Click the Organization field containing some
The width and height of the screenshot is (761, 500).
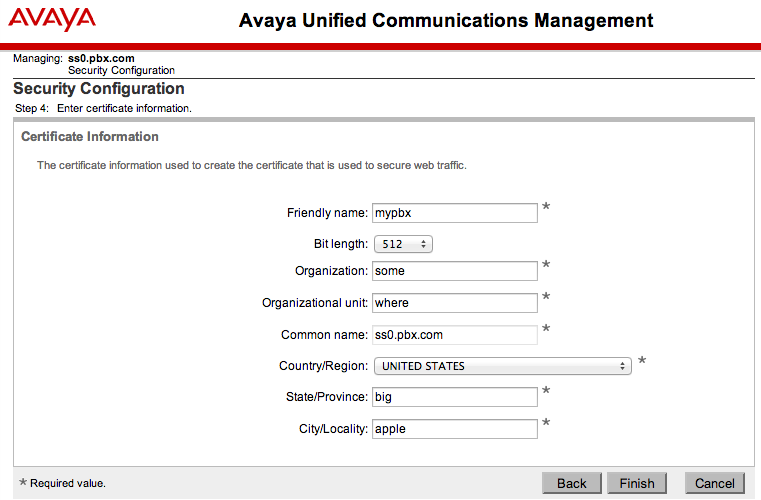(x=455, y=271)
